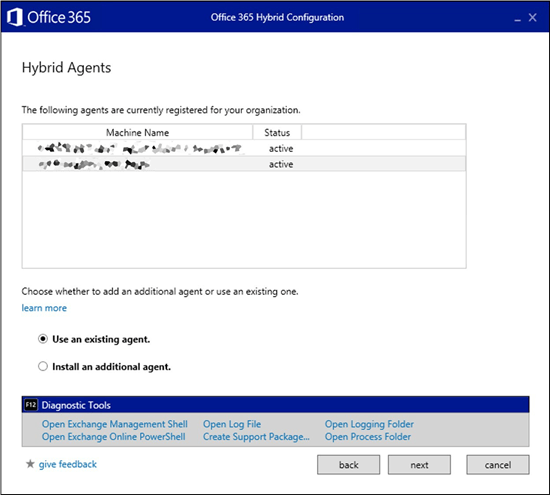Click the F12 Diagnostic Tools icon
Viewport: 550px width, 495px height.
pos(31,405)
